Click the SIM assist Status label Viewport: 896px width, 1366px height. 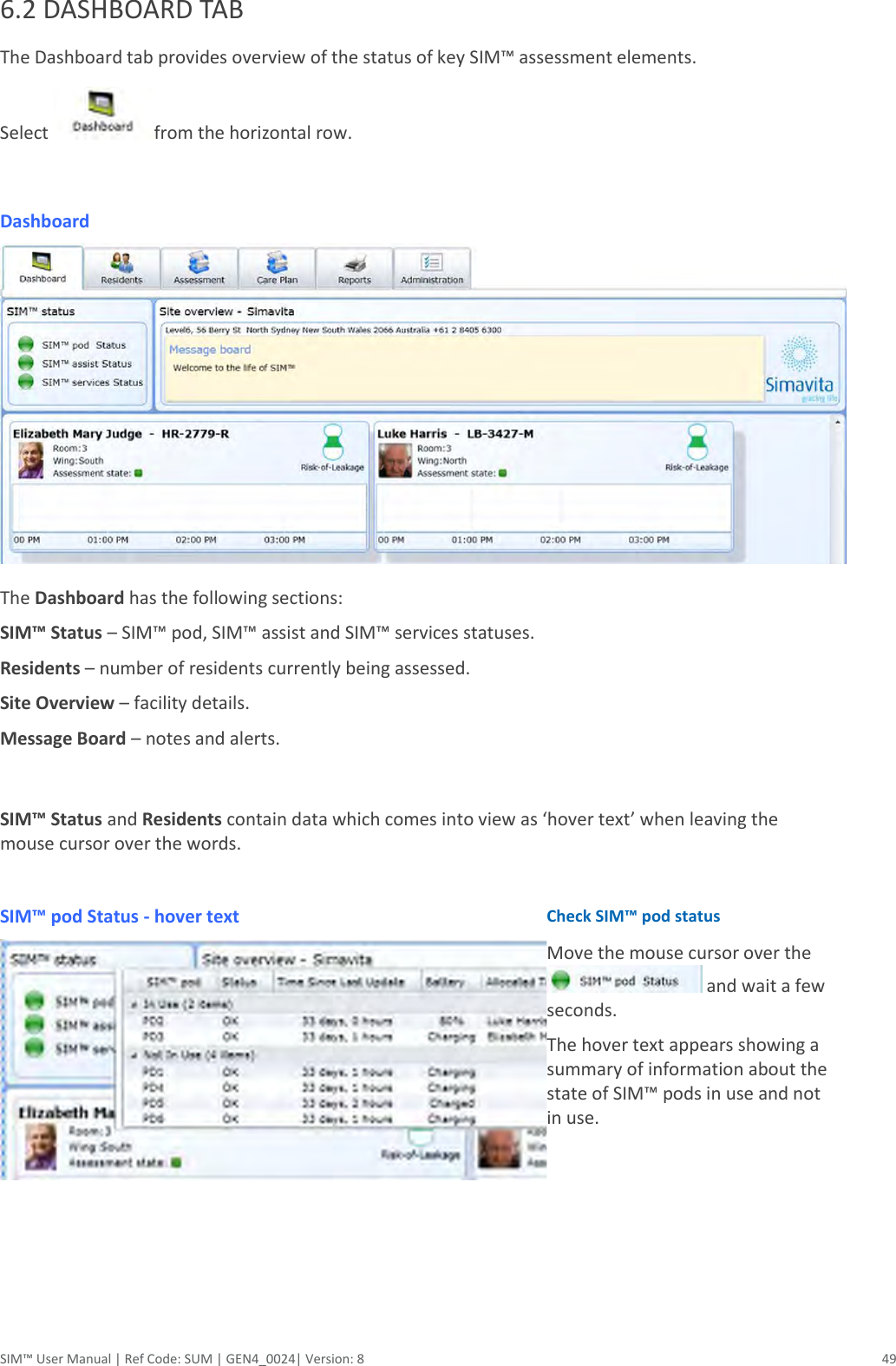coord(87,364)
